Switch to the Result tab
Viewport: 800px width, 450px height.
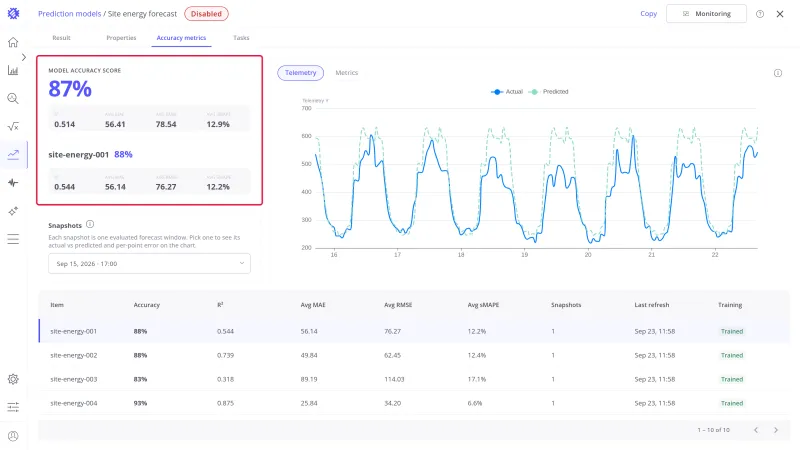(61, 38)
